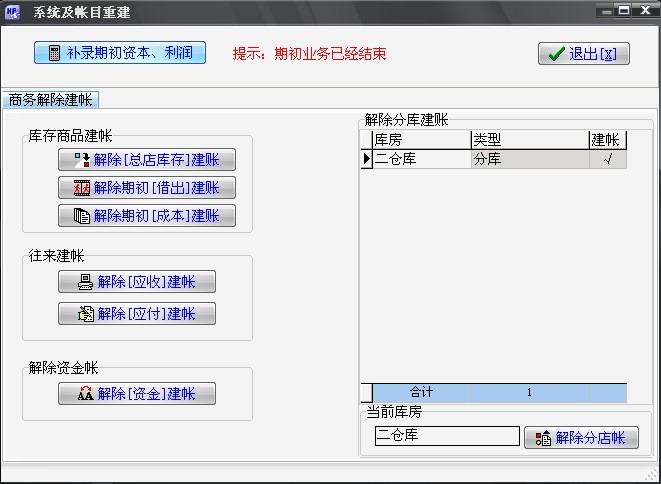Click green checkmark icon on 退出 button

click(x=556, y=54)
